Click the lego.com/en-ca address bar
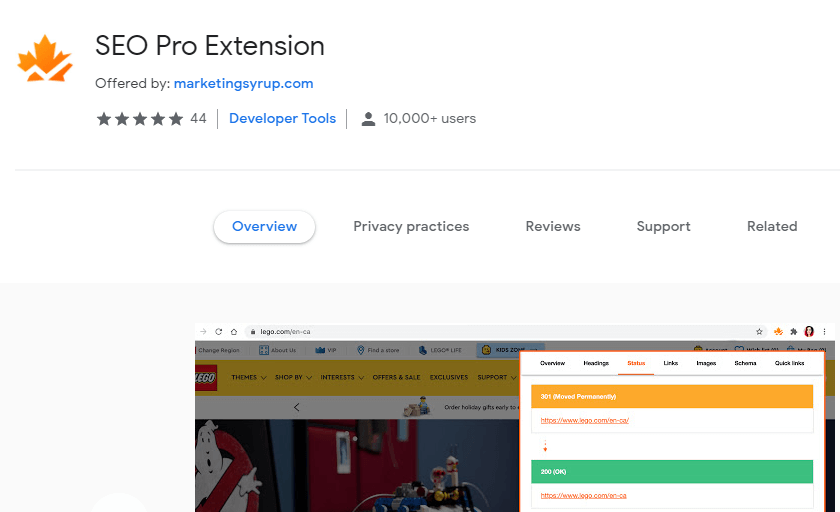The image size is (840, 512). pyautogui.click(x=506, y=332)
